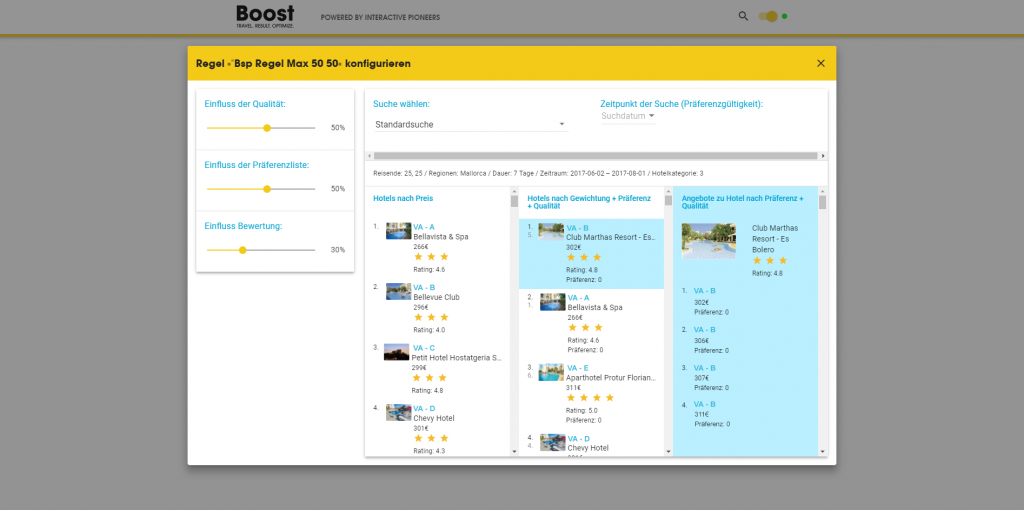Select the first VA - B offer for 302€

pyautogui.click(x=705, y=291)
